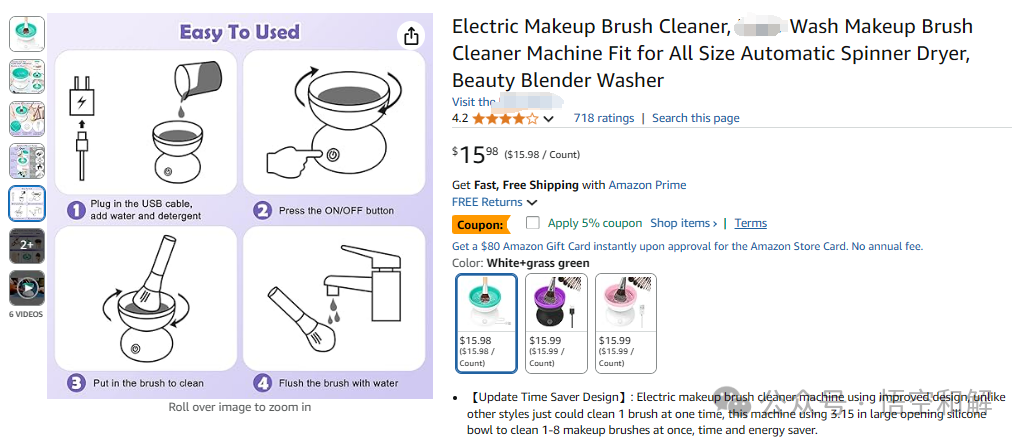
Task: Tick the Apply 5% coupon checkbox
Action: point(533,223)
